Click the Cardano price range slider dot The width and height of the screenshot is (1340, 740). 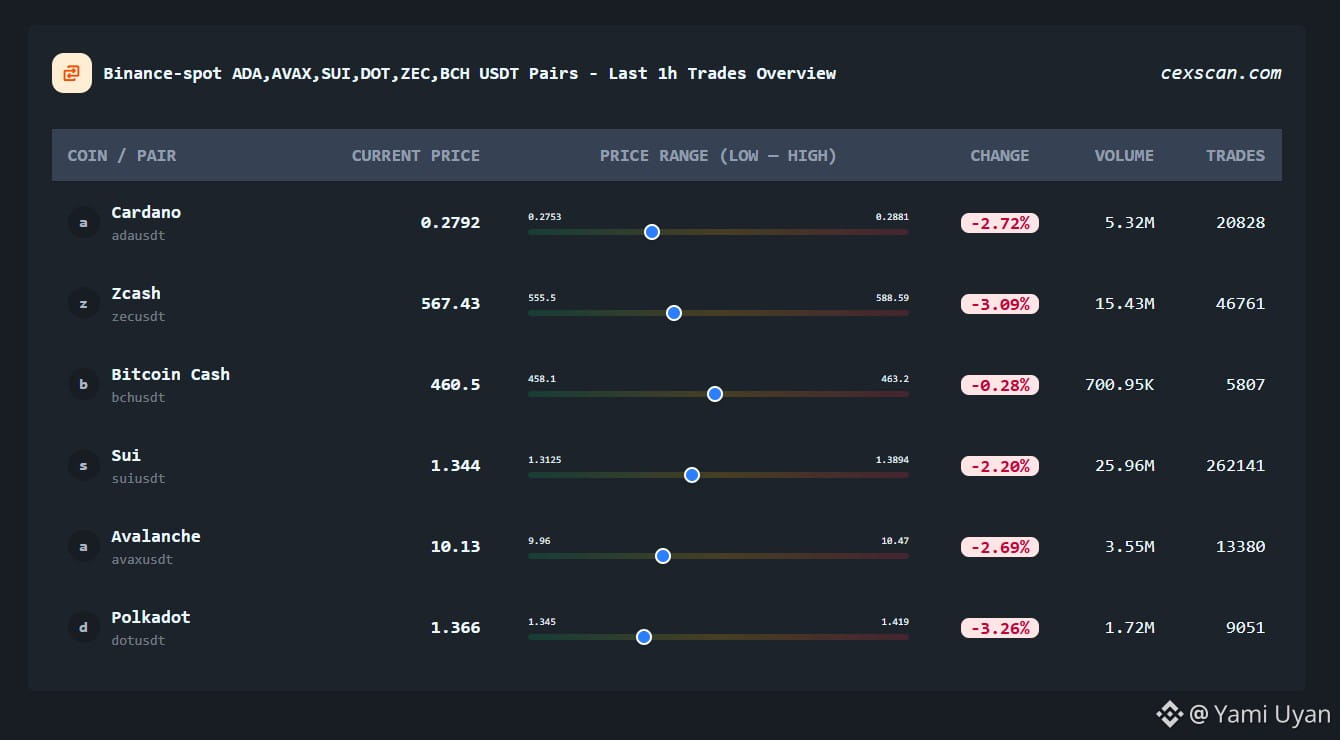(652, 232)
